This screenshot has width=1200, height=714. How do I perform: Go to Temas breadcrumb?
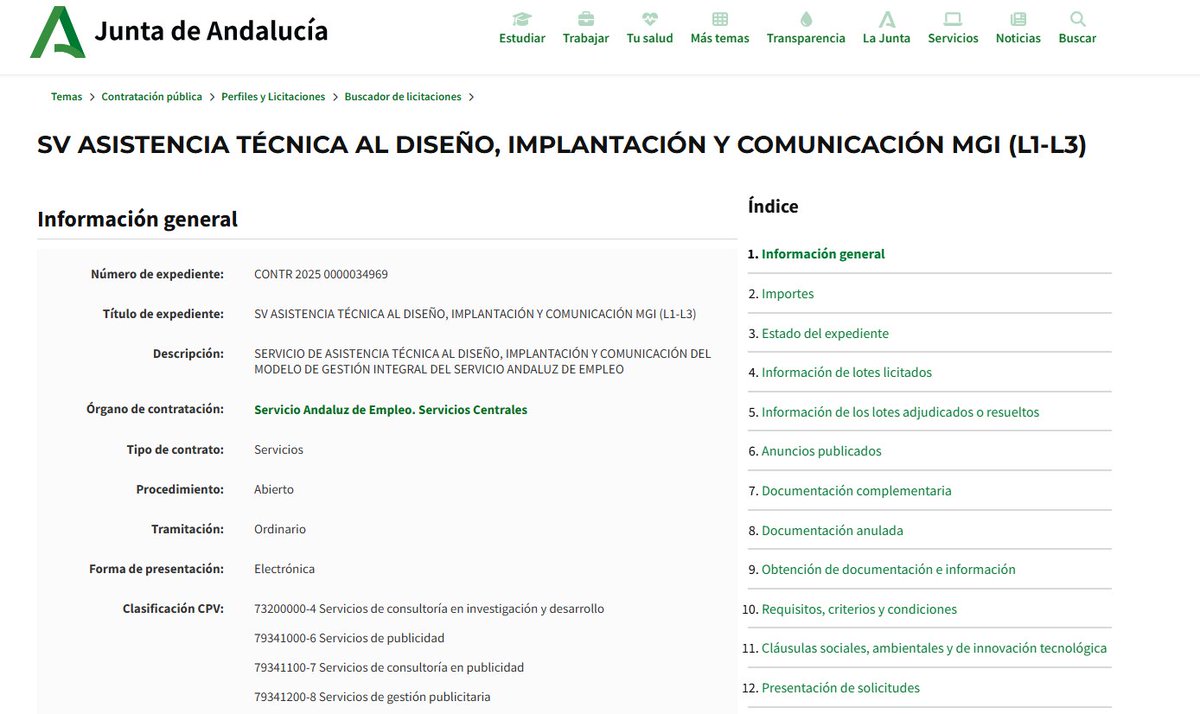67,97
